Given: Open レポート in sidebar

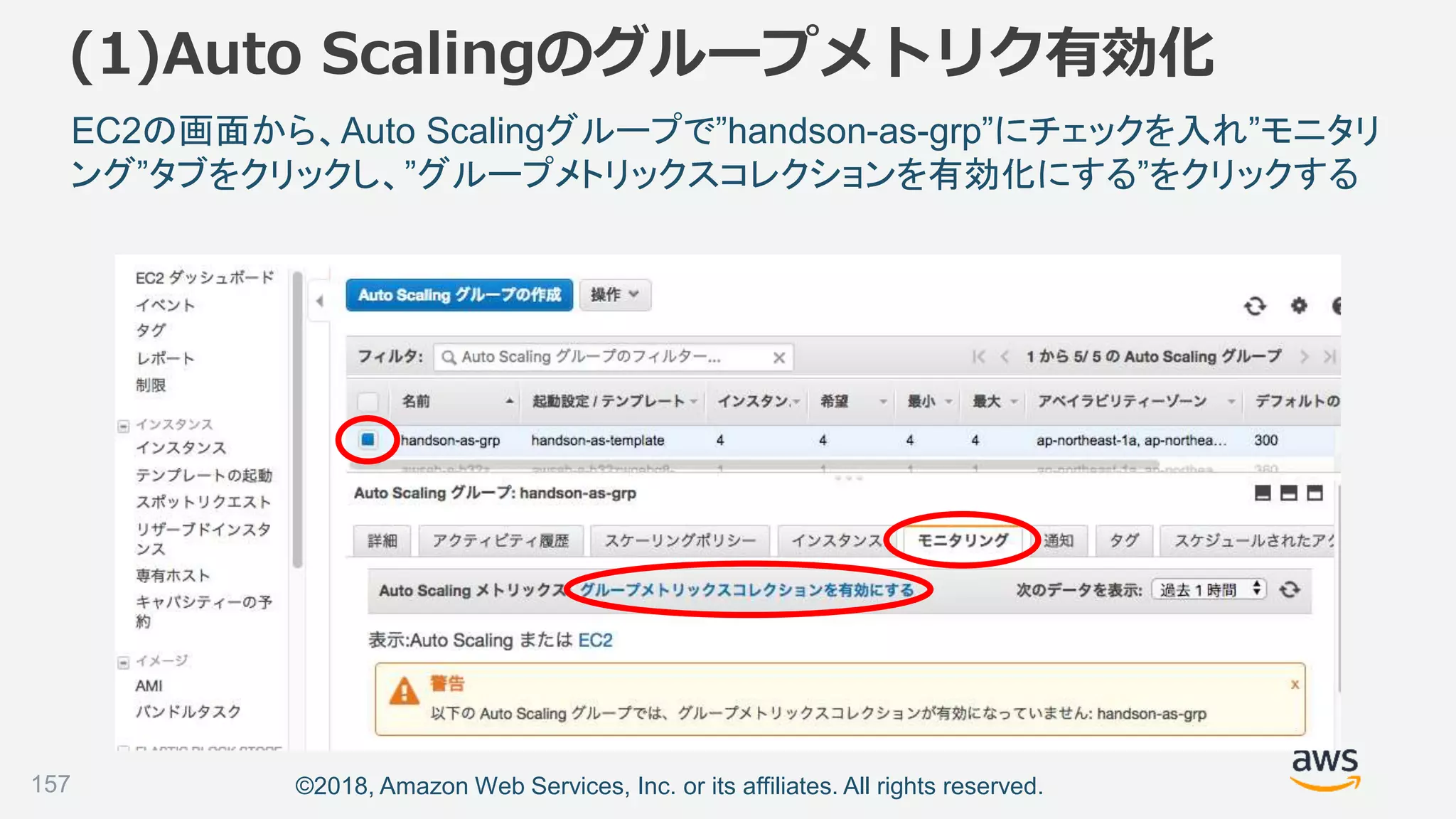Looking at the screenshot, I should tap(165, 358).
